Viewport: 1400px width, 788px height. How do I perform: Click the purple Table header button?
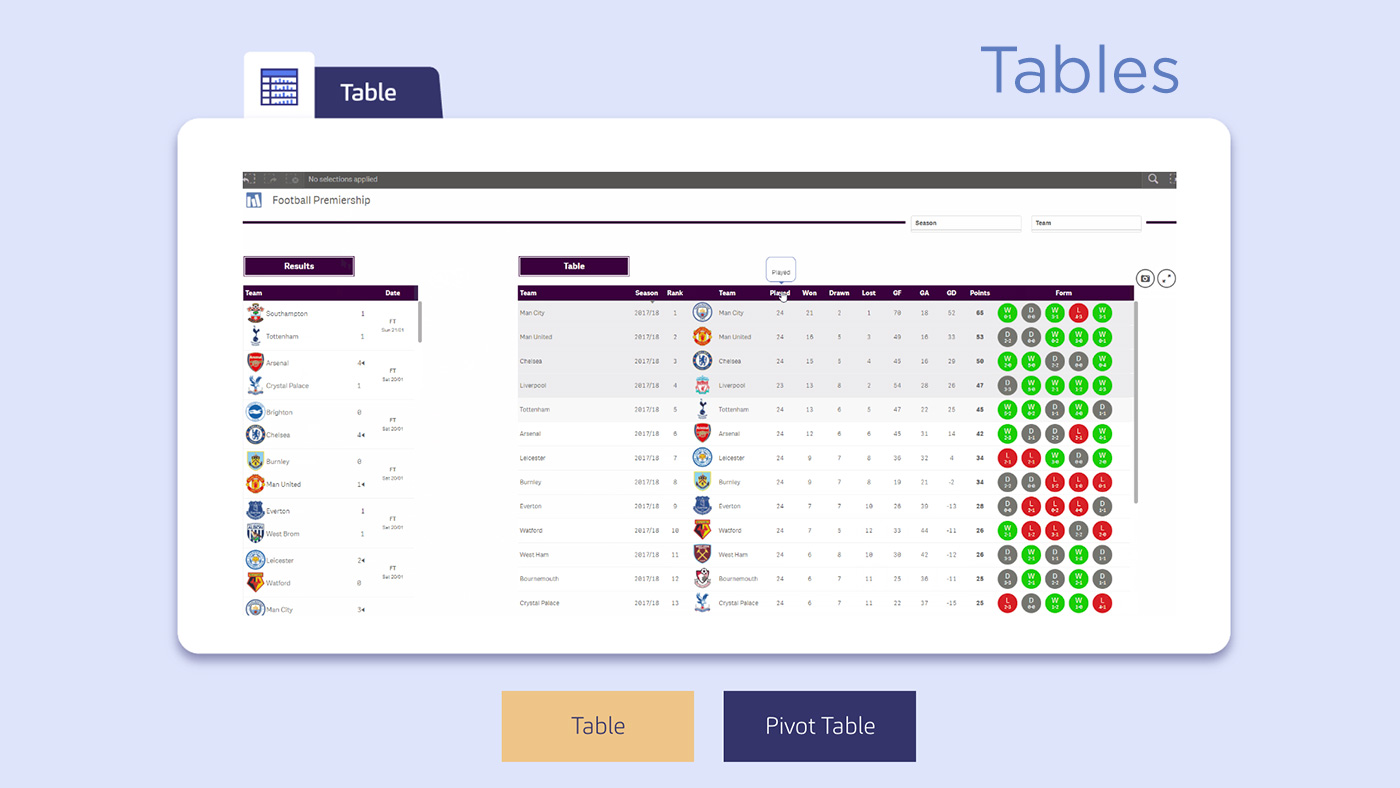coord(574,266)
